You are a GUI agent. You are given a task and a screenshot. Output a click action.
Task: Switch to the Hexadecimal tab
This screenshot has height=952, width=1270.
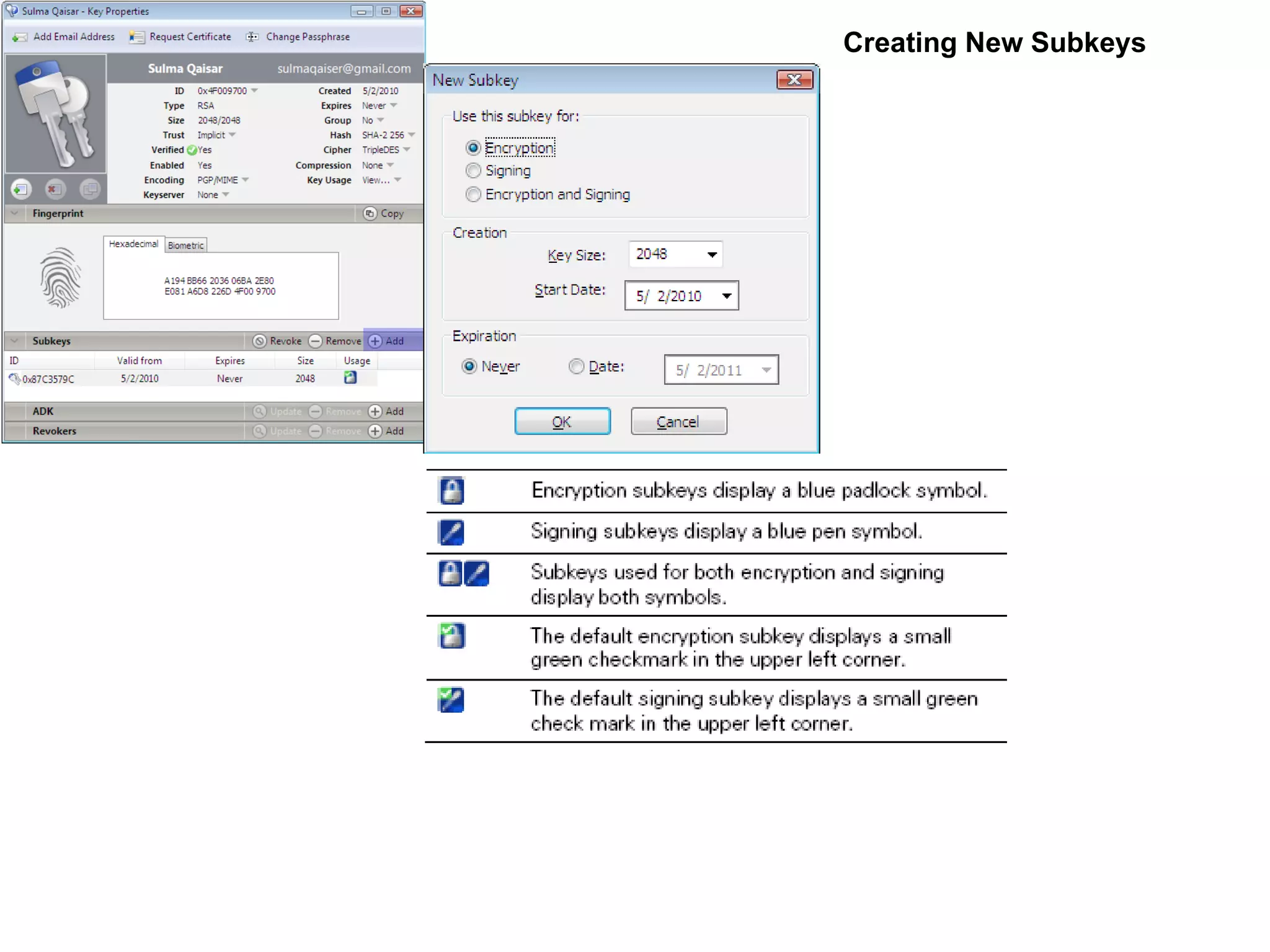tap(133, 244)
